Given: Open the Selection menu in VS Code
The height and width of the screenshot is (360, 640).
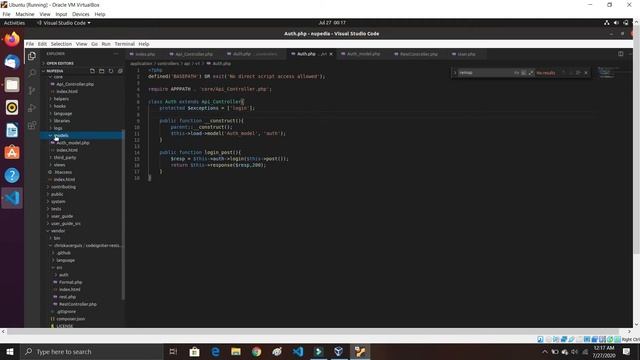Looking at the screenshot, I should (x=61, y=44).
